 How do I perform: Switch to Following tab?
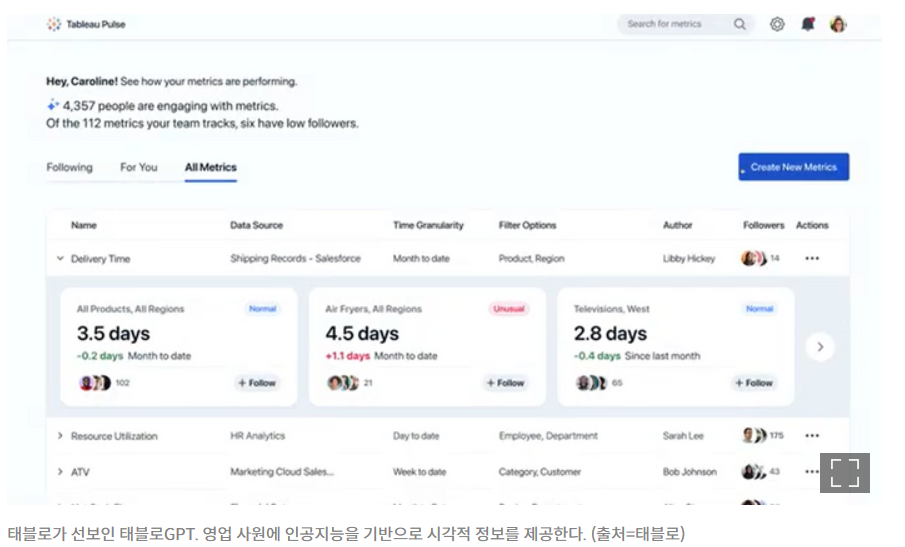[69, 167]
